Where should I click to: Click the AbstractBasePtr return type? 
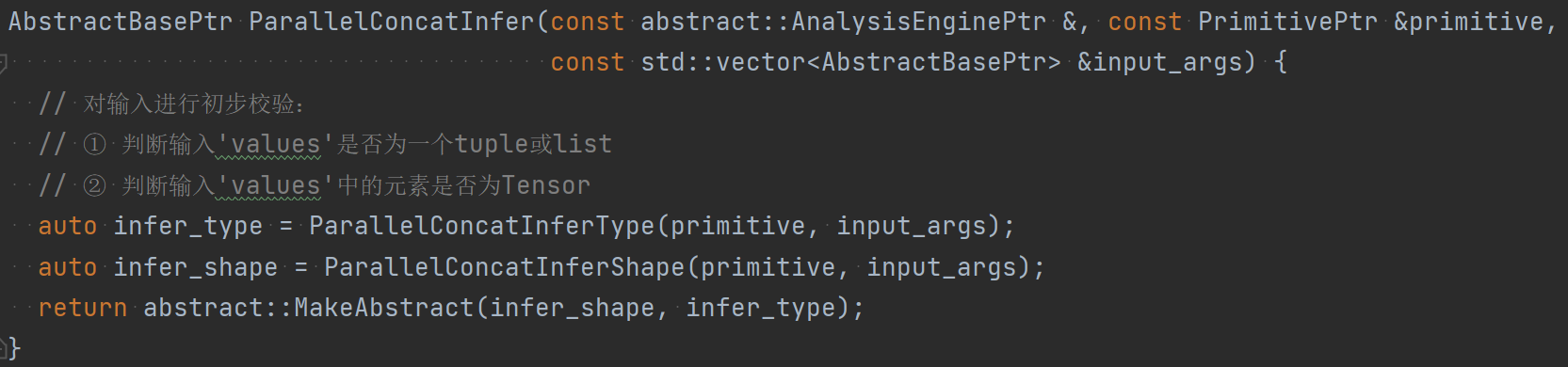coord(120,22)
